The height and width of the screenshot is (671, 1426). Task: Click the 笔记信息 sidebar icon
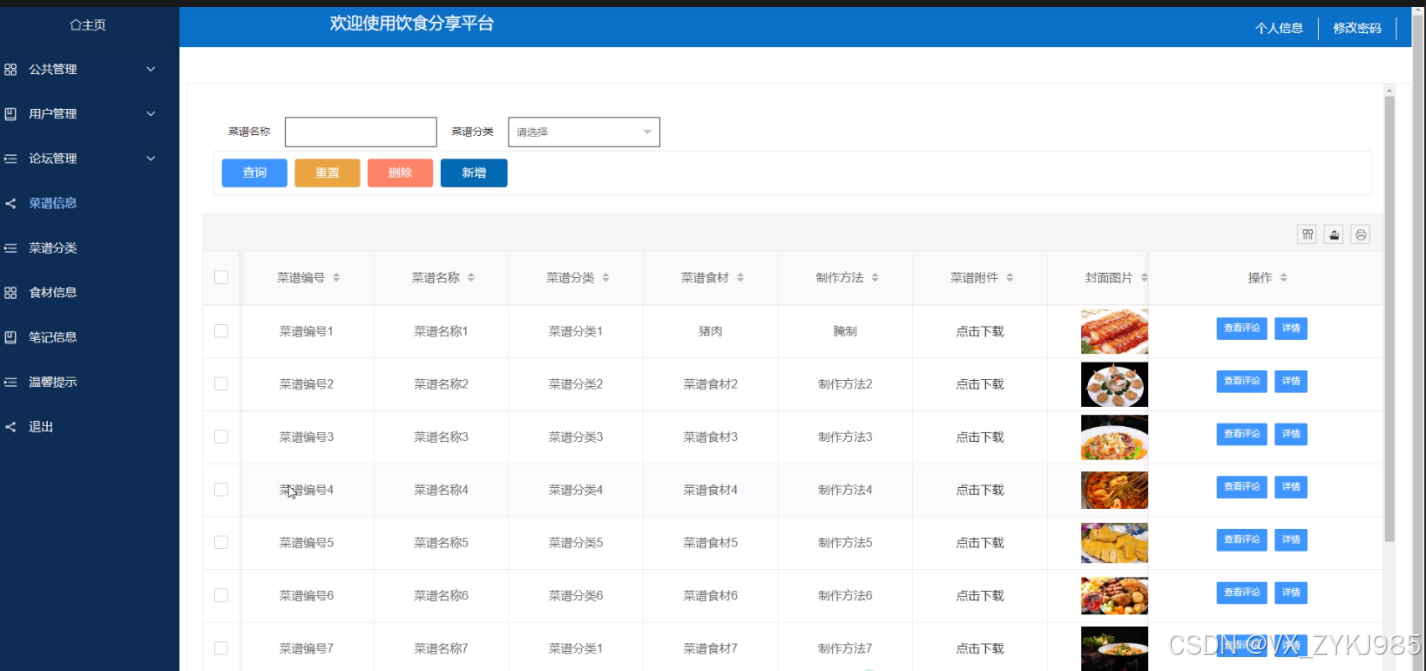point(10,337)
